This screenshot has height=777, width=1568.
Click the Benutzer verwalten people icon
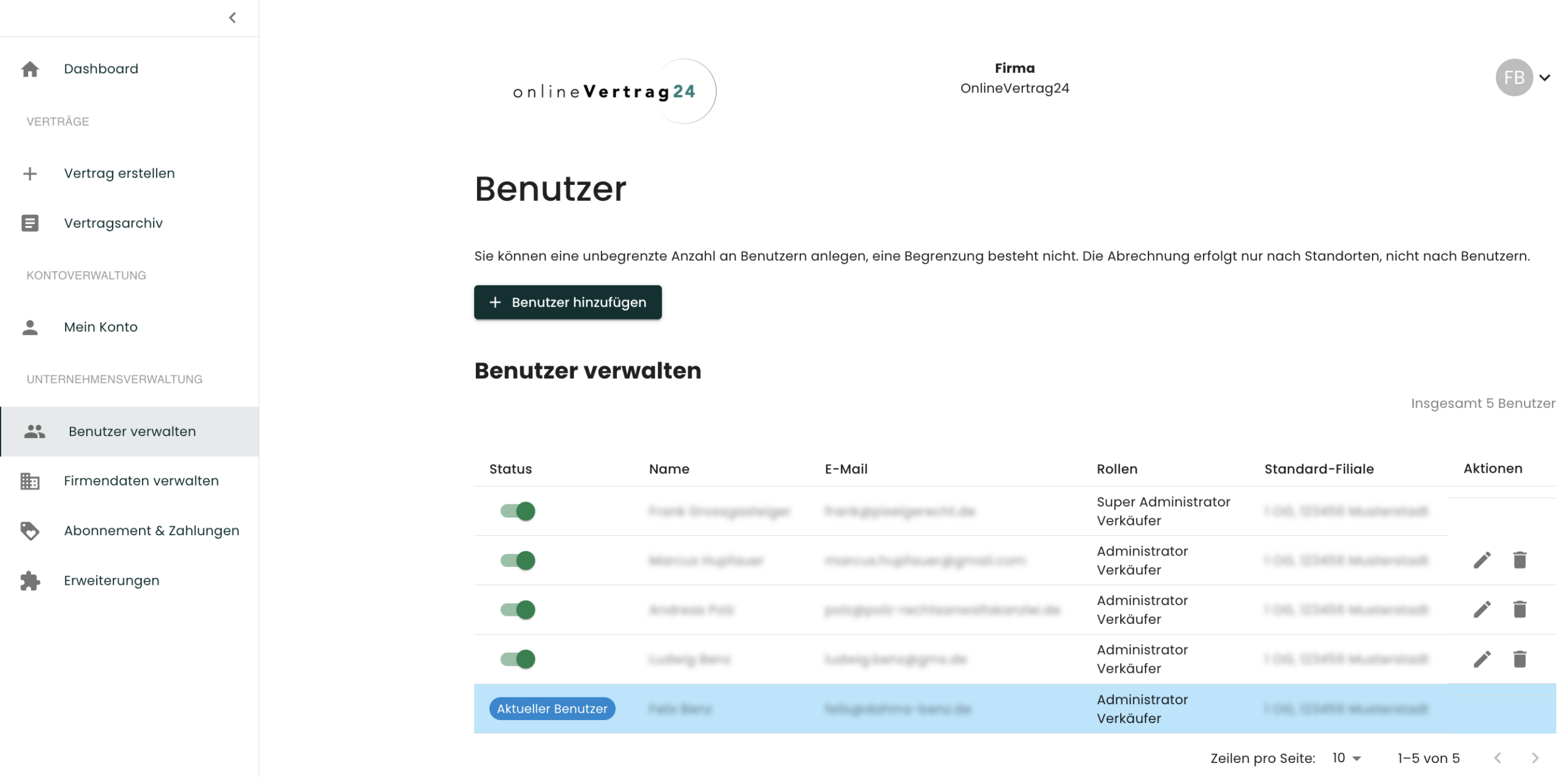tap(35, 431)
